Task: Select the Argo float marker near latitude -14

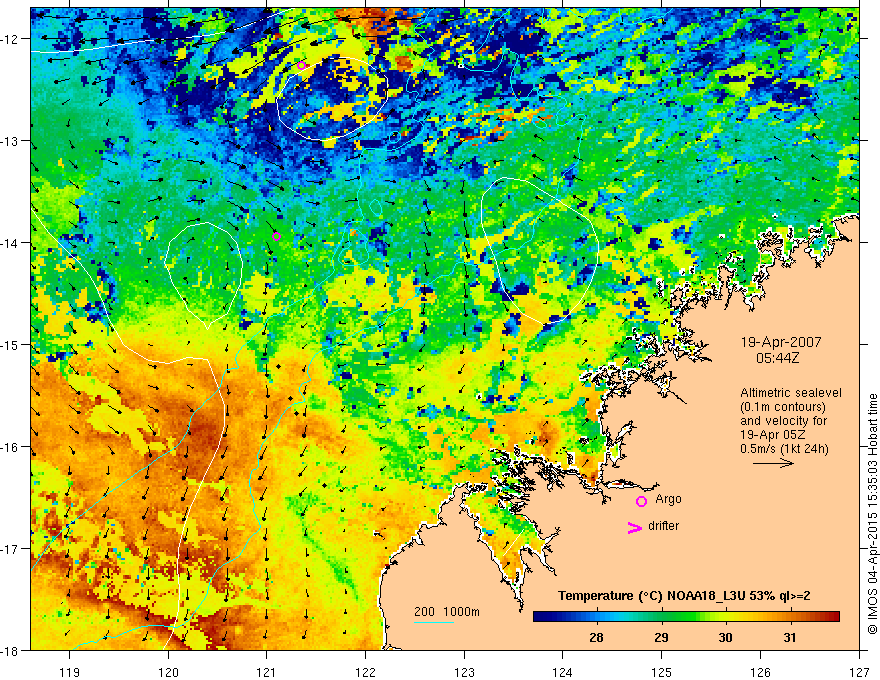Action: 277,237
